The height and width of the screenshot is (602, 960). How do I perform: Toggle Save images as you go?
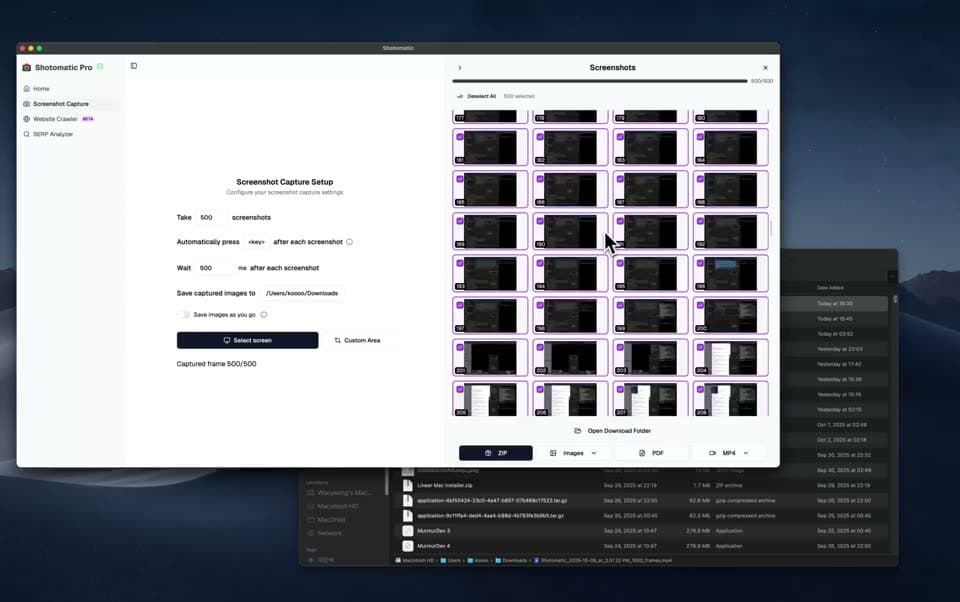pyautogui.click(x=184, y=314)
